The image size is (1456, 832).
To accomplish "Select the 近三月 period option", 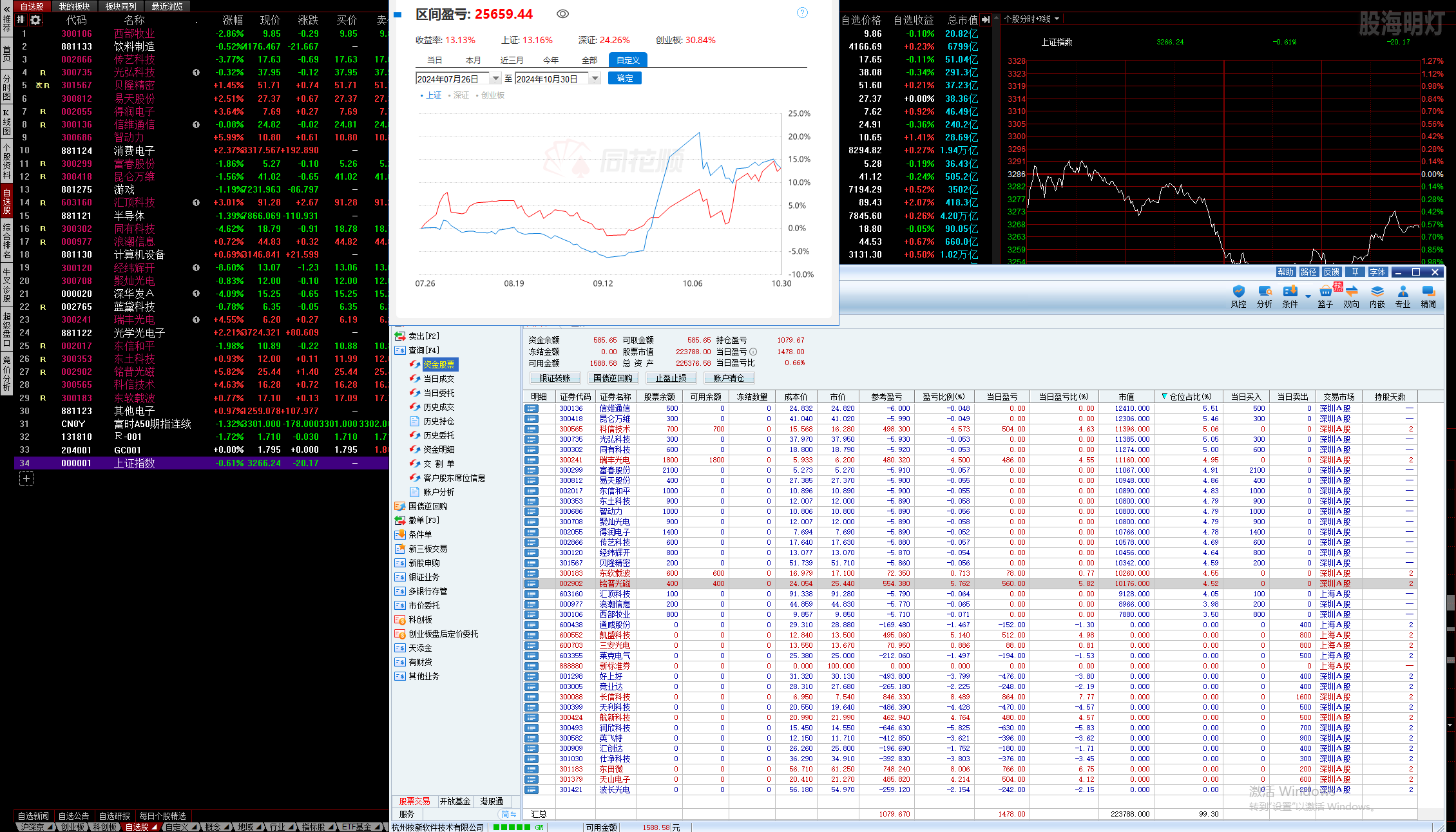I will pyautogui.click(x=512, y=61).
